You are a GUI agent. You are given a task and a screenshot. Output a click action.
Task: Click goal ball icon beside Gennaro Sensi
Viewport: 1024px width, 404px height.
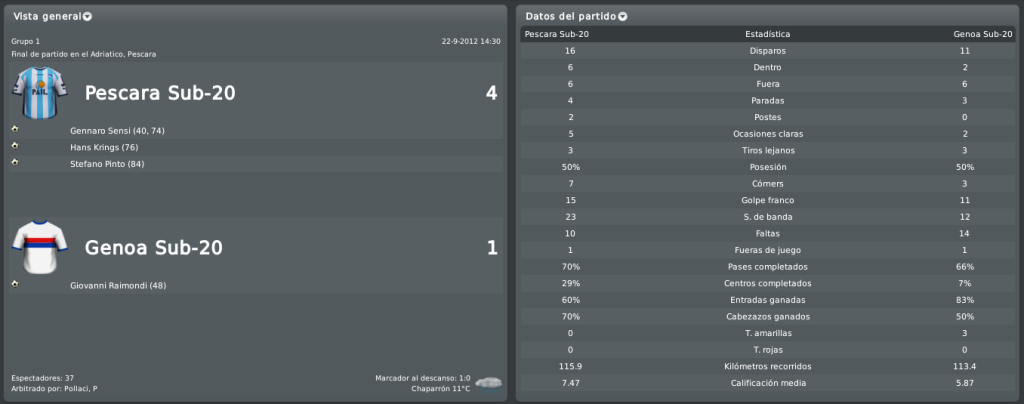15,129
